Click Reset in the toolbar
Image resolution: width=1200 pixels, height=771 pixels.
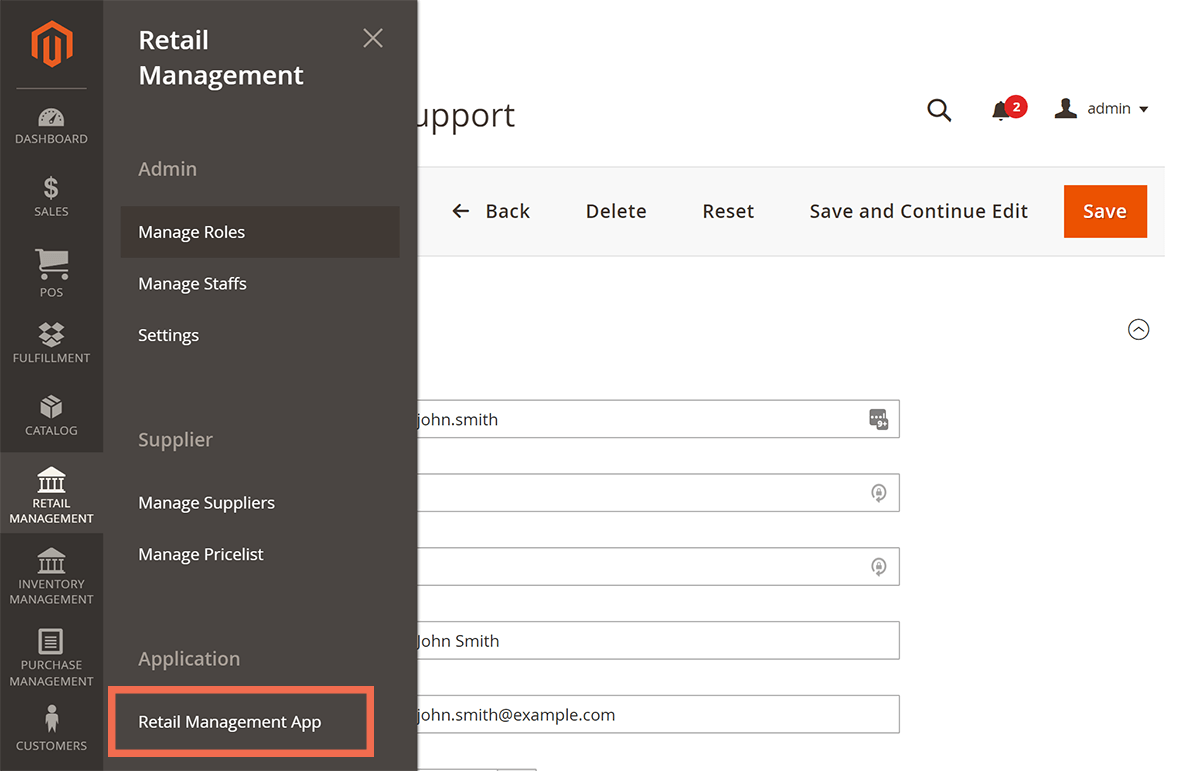pyautogui.click(x=728, y=211)
